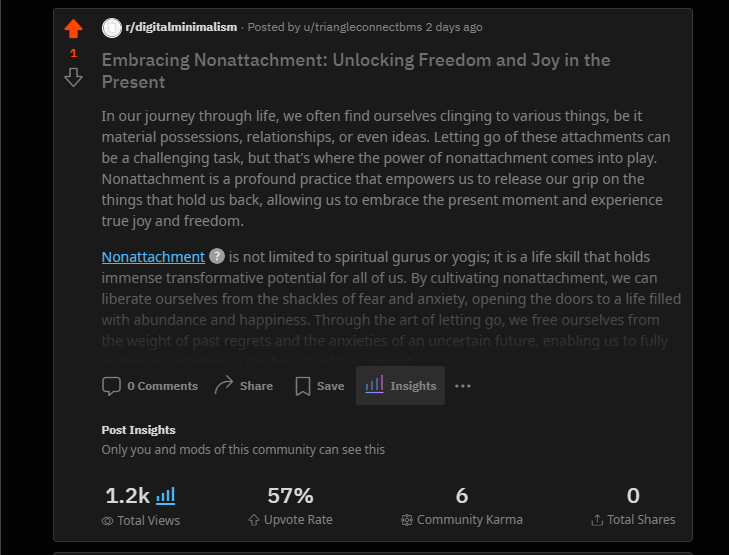This screenshot has width=729, height=555.
Task: Click the Share arrow icon
Action: click(x=224, y=386)
